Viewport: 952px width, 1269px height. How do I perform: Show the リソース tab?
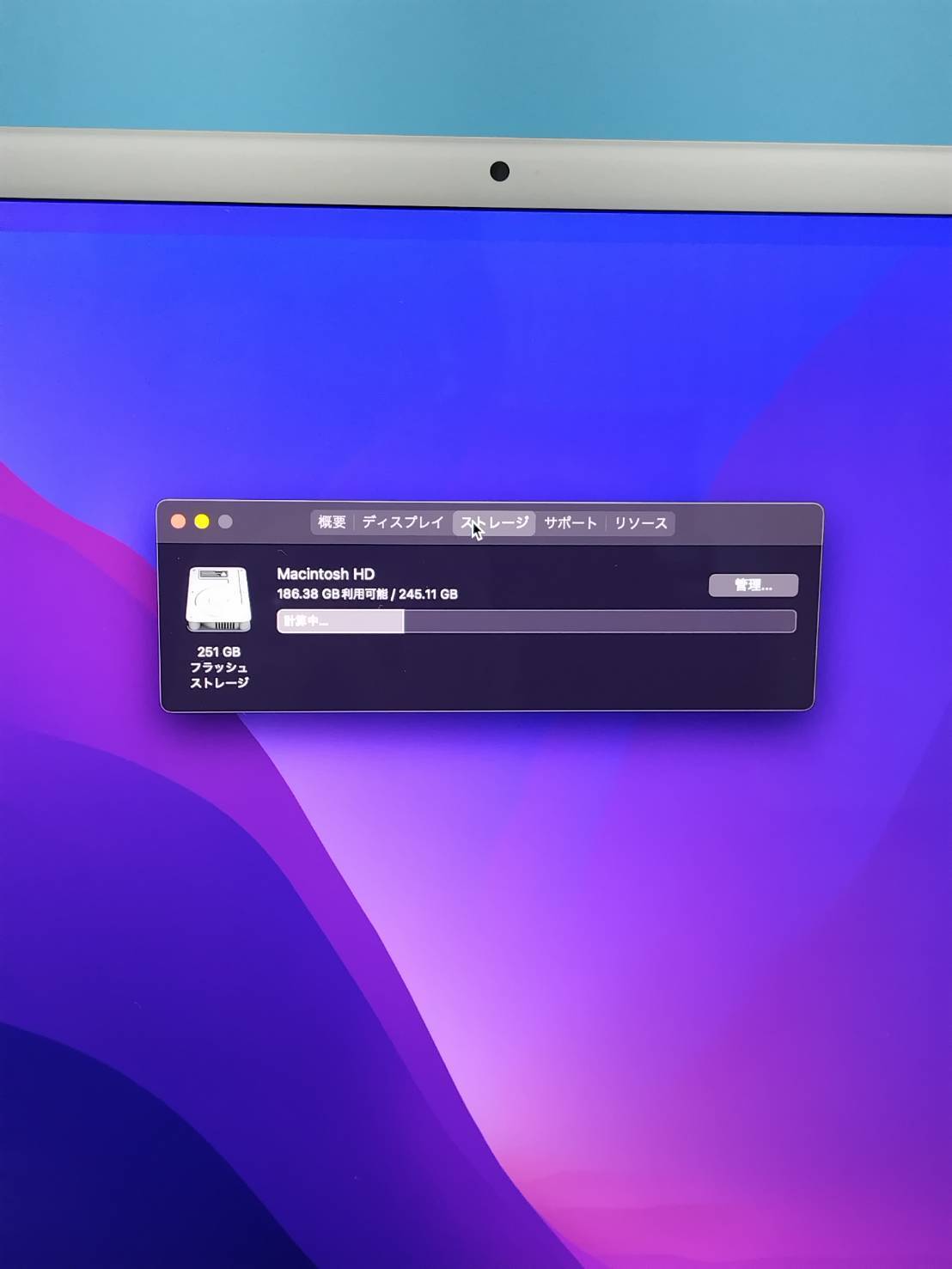[640, 523]
